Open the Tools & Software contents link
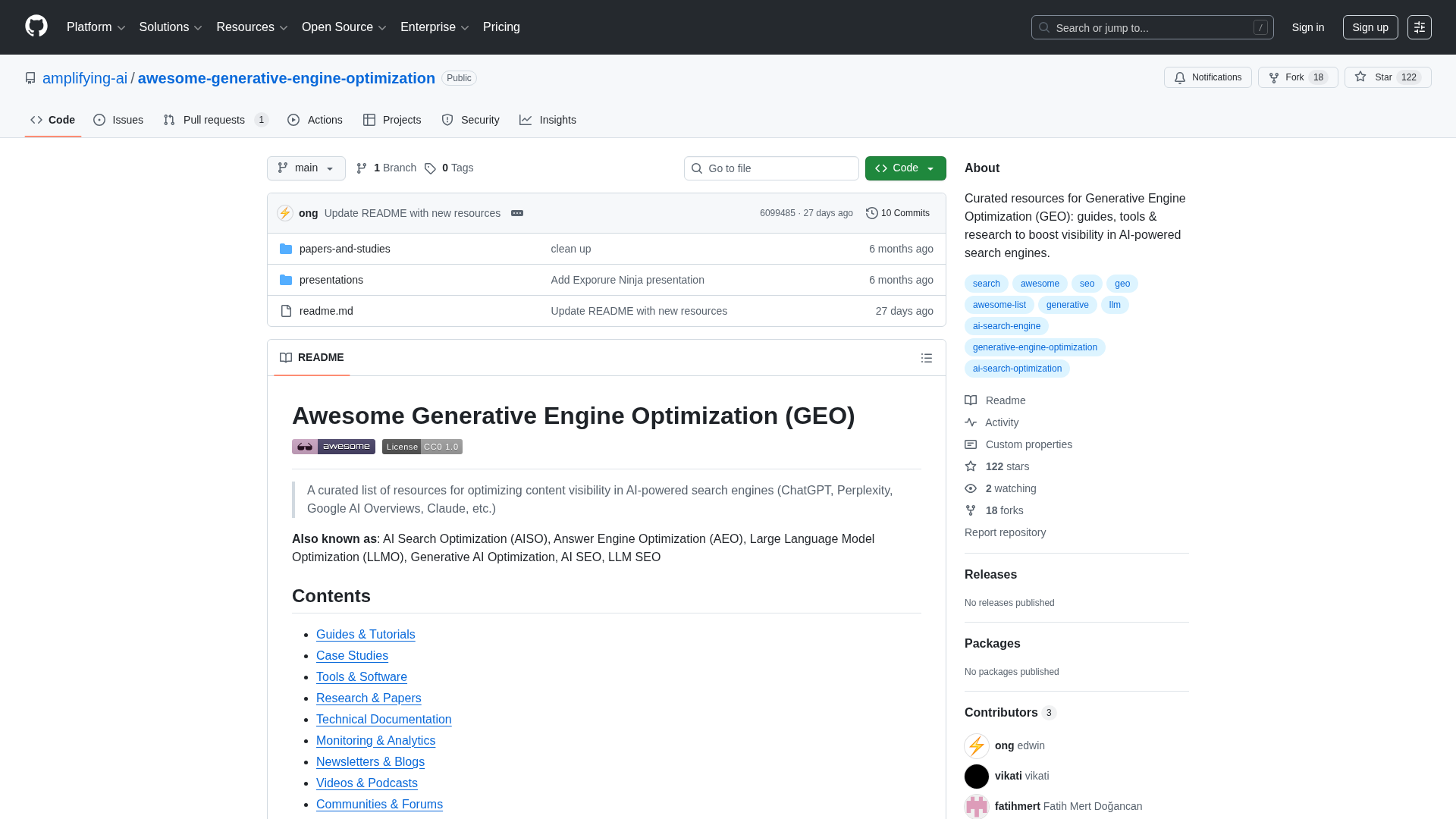 tap(361, 676)
